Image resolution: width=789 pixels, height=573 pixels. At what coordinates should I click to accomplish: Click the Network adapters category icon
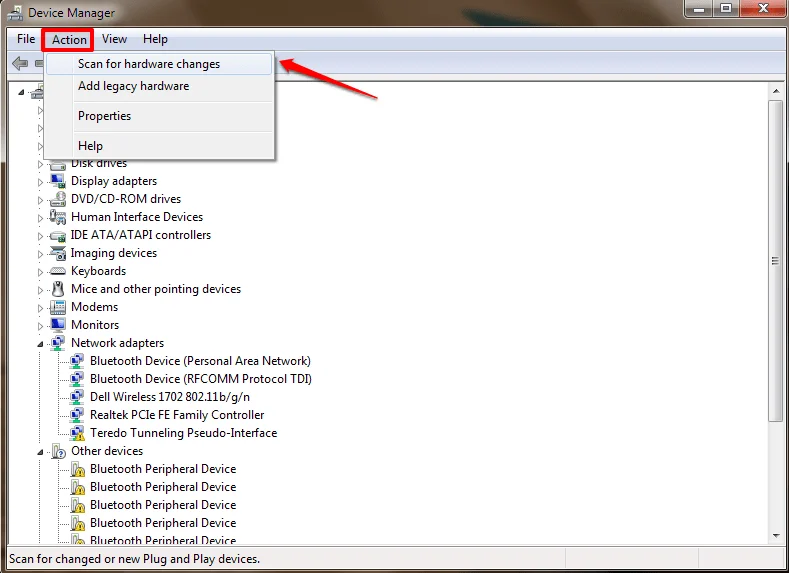[x=58, y=343]
